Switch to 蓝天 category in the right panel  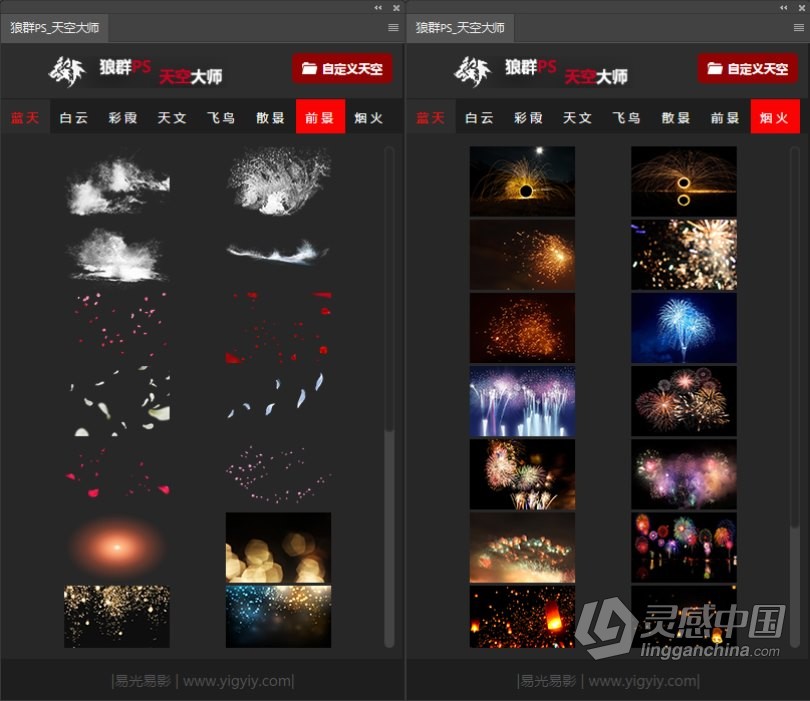click(x=431, y=117)
